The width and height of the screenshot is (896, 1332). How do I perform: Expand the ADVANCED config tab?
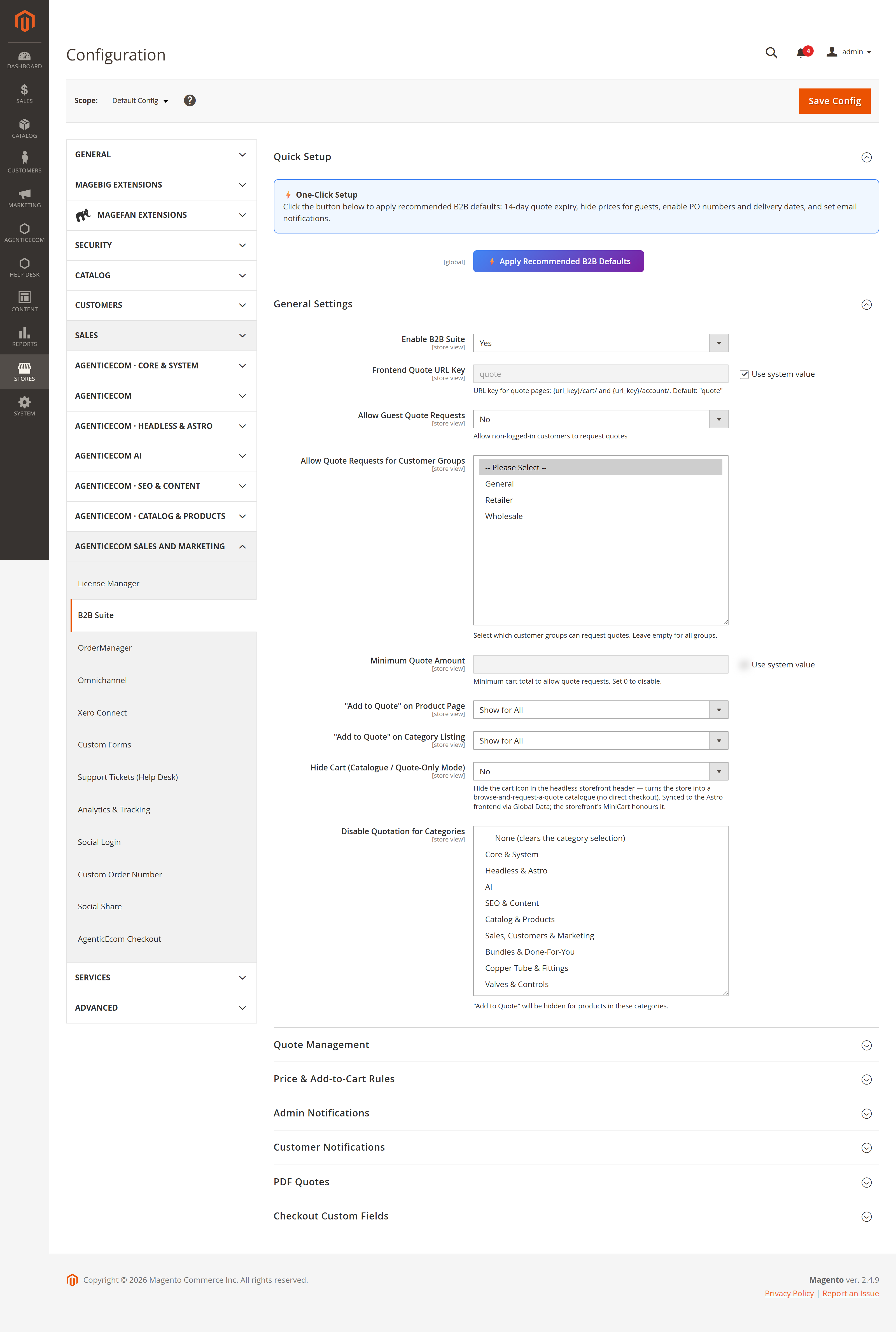point(161,1008)
